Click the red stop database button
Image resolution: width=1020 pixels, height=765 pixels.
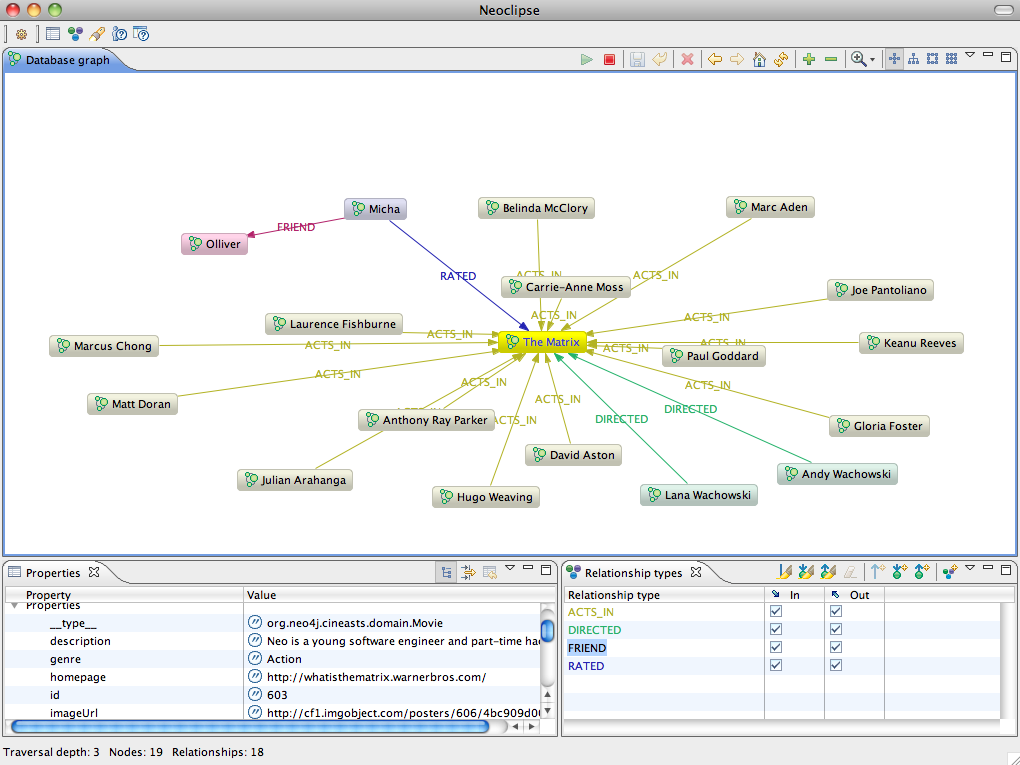tap(609, 60)
